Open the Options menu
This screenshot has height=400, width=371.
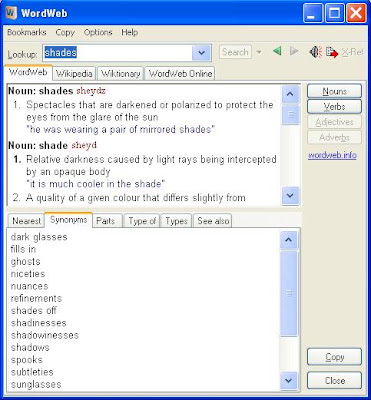[98, 32]
